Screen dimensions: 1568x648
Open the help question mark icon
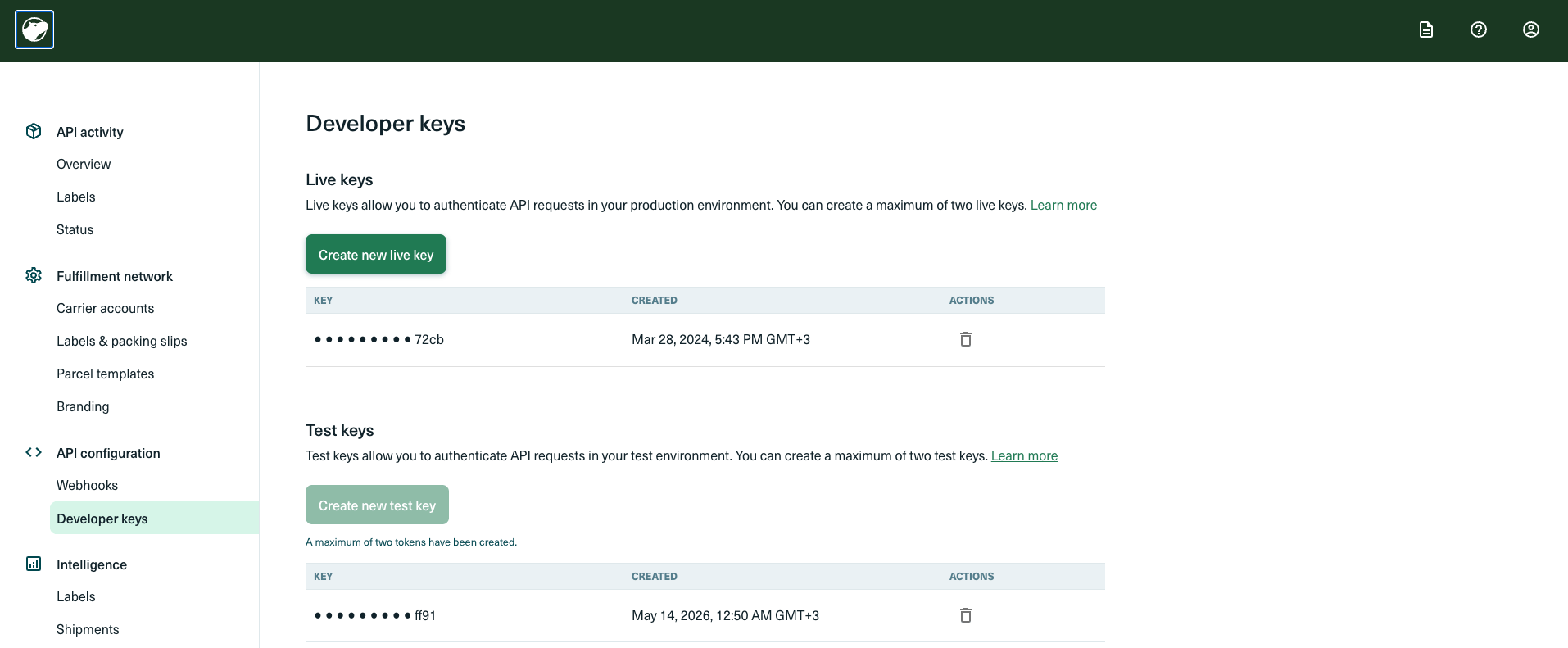pos(1479,29)
